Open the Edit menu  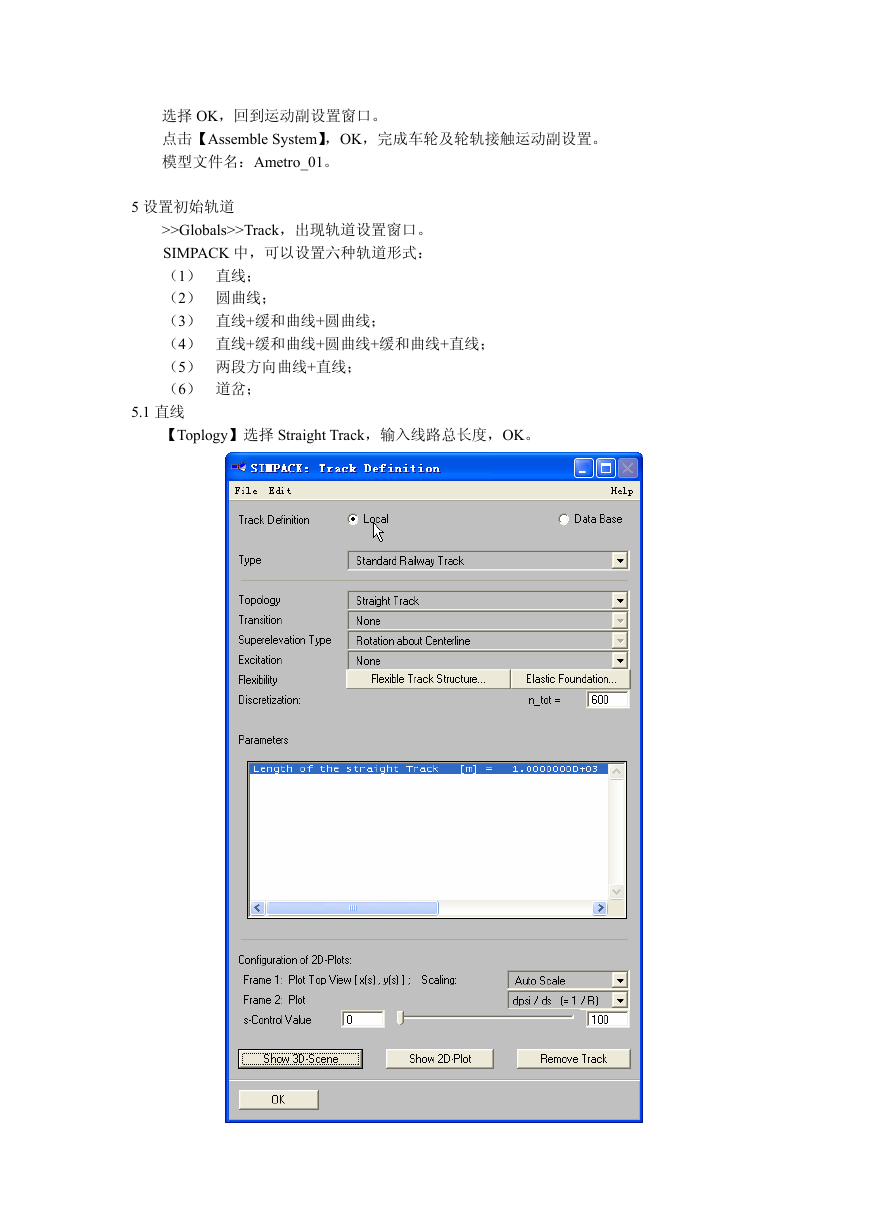coord(280,491)
